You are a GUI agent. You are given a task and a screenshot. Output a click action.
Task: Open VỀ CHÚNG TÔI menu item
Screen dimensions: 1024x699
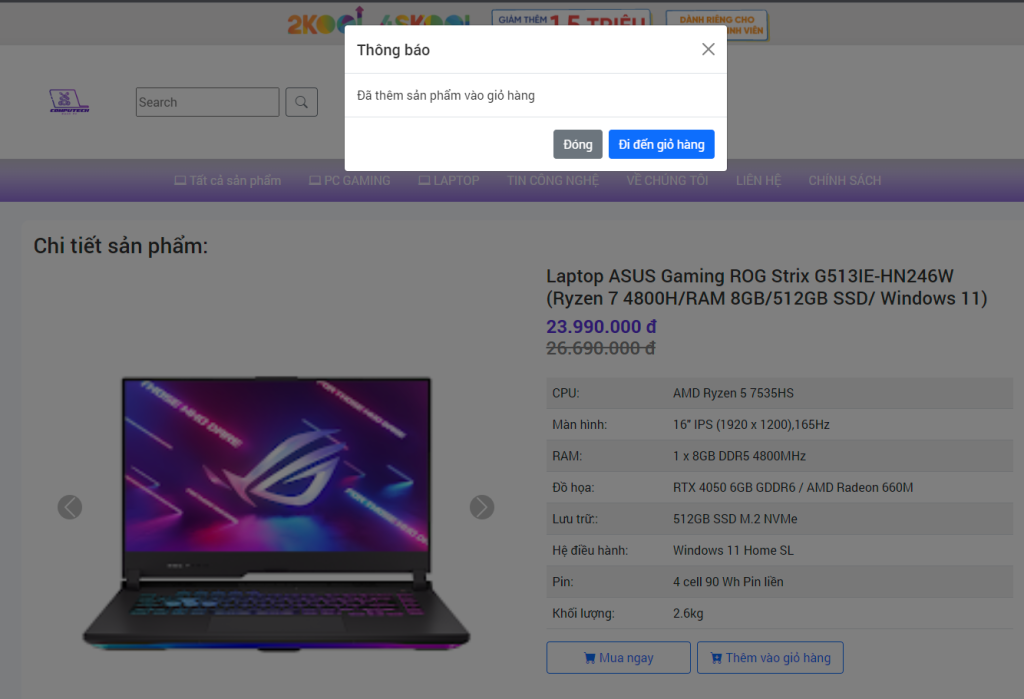click(667, 180)
